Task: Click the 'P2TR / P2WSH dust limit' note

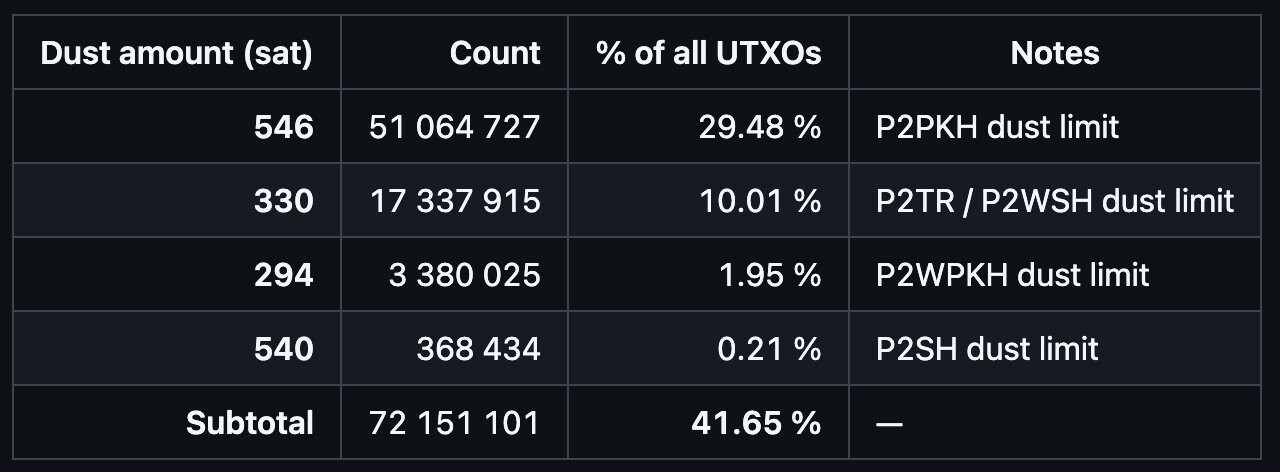Action: (1055, 201)
